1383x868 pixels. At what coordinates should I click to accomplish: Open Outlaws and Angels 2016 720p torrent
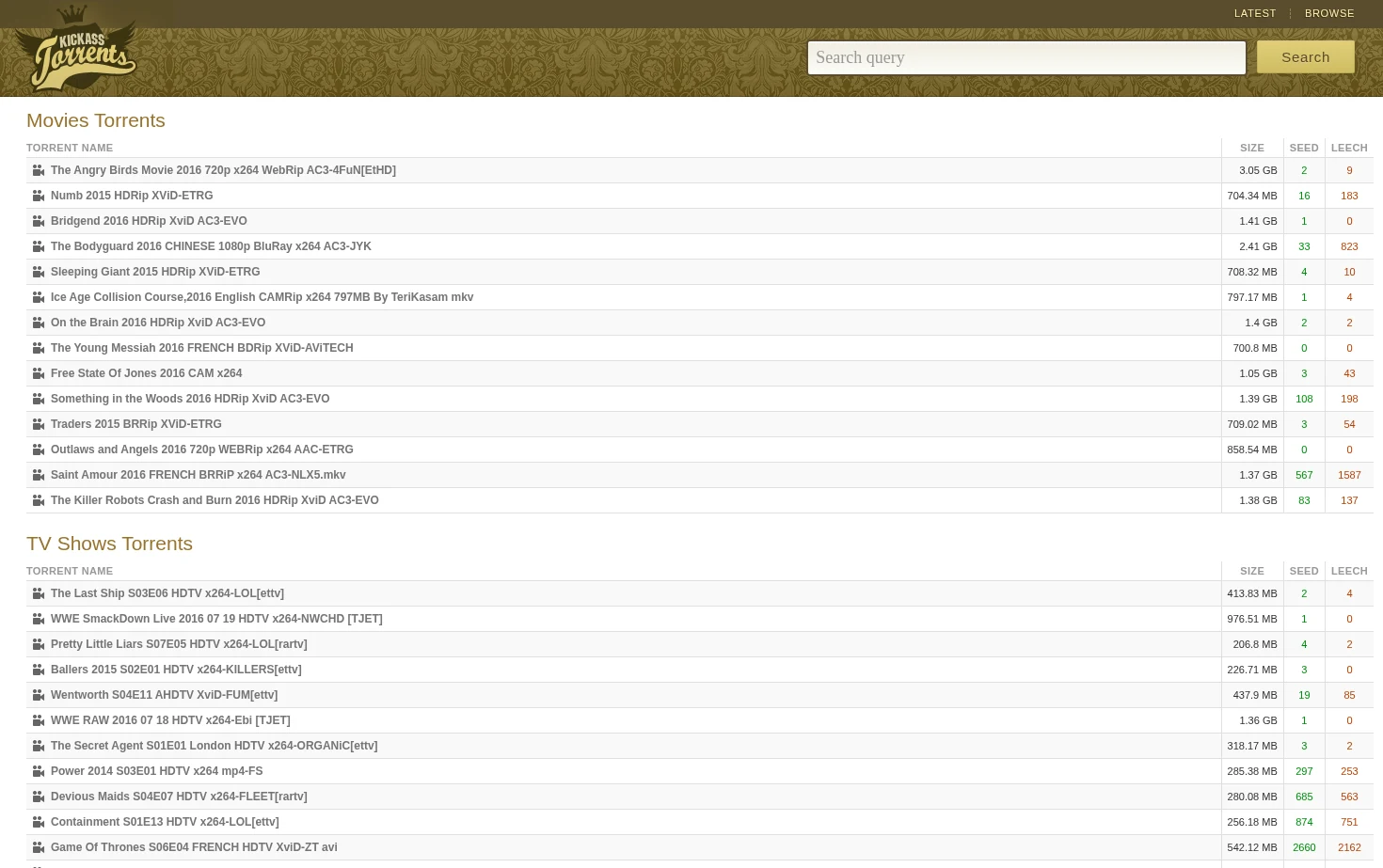tap(202, 450)
